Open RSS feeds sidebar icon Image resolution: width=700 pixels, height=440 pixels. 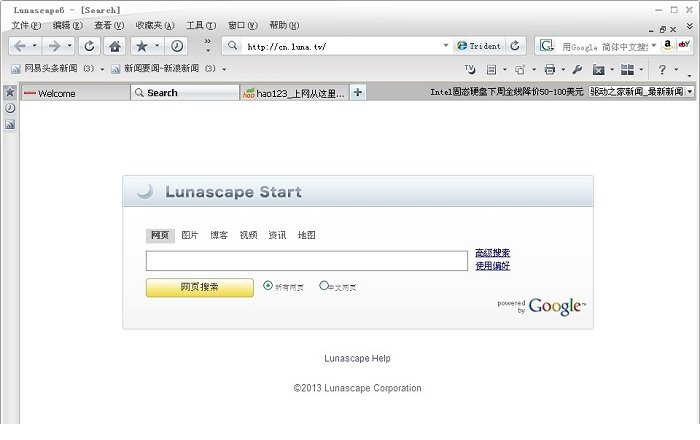coord(10,125)
